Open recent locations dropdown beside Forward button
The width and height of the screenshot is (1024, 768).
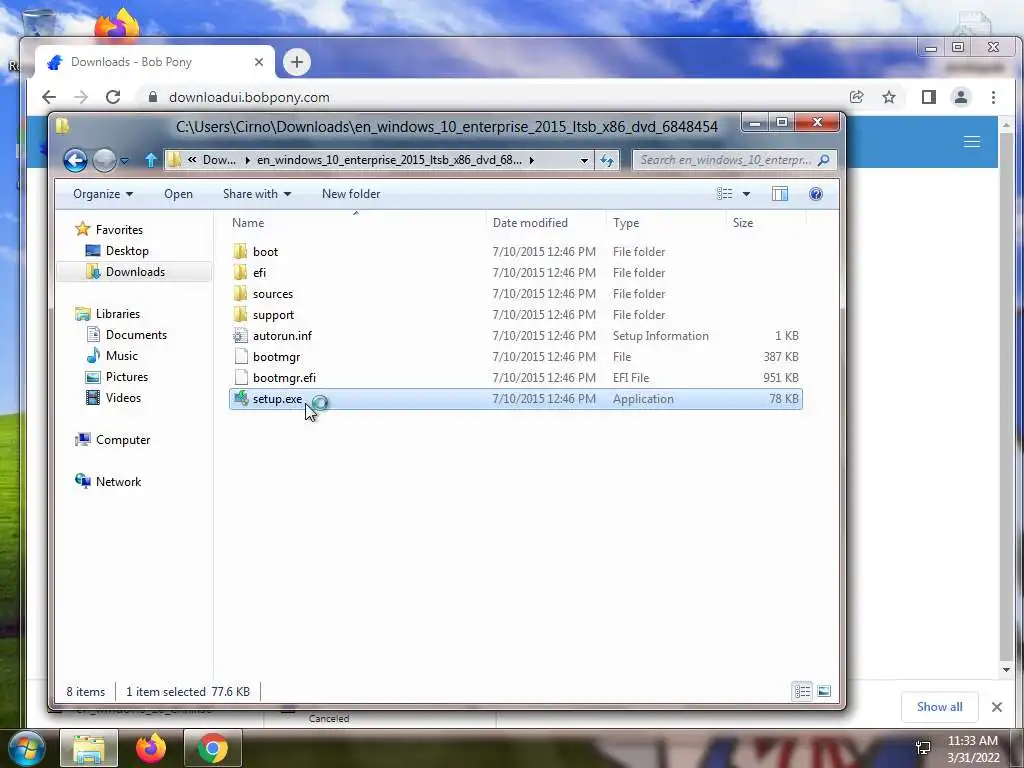[124, 161]
